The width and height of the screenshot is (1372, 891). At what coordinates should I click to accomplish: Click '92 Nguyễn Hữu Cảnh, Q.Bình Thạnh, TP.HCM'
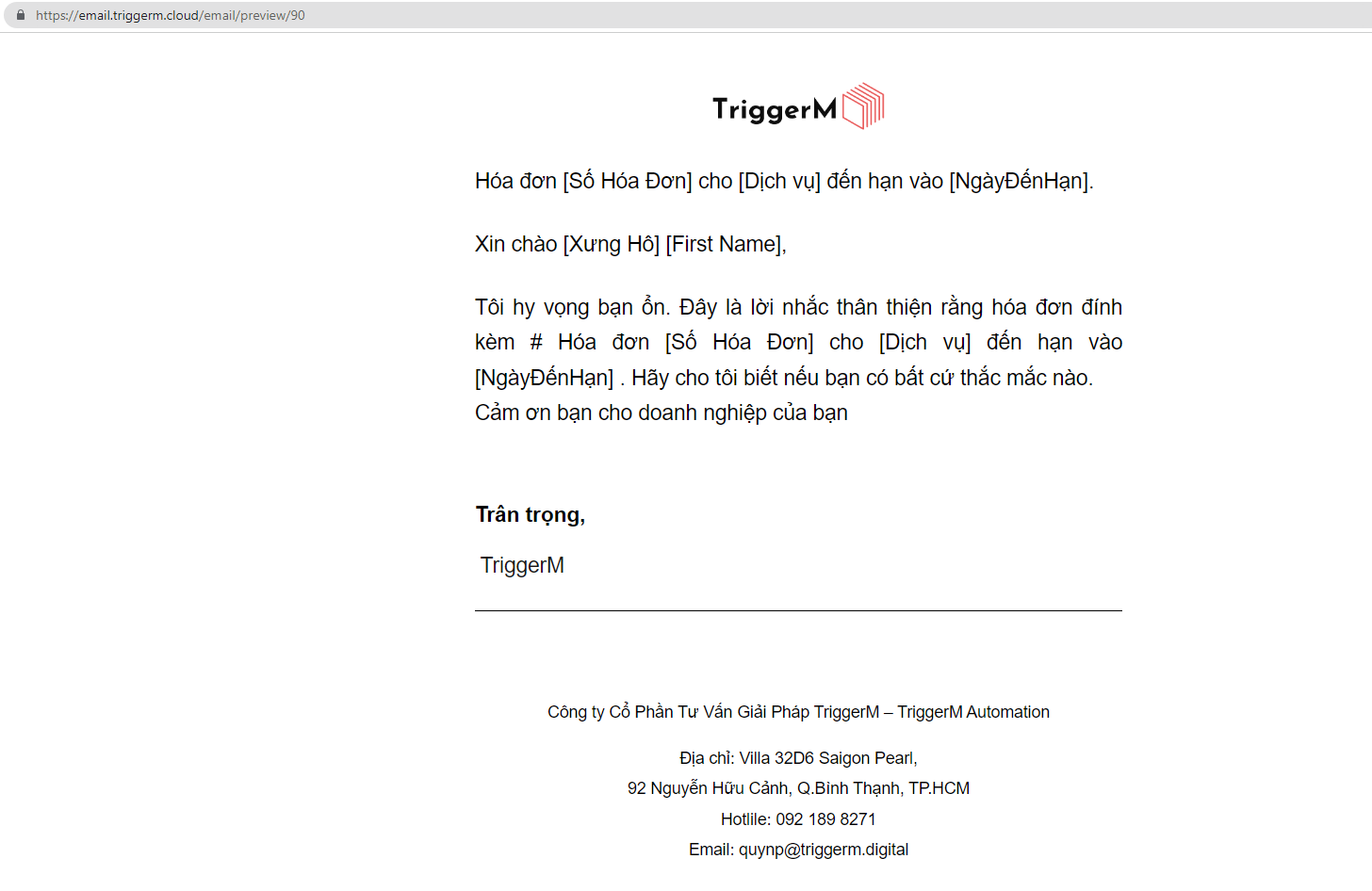[x=798, y=788]
